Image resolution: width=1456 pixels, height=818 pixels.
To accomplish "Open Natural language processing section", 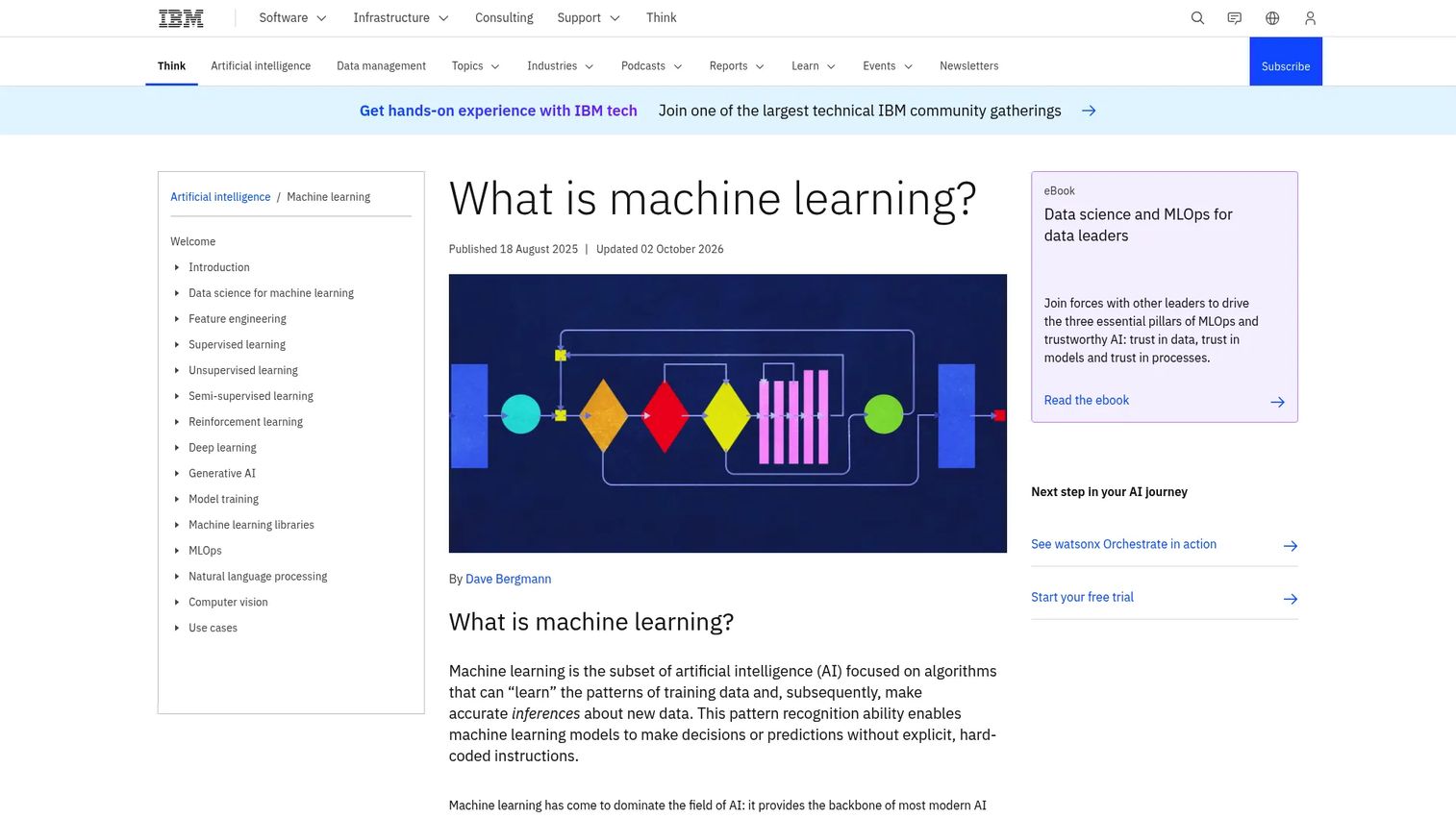I will pos(258,577).
